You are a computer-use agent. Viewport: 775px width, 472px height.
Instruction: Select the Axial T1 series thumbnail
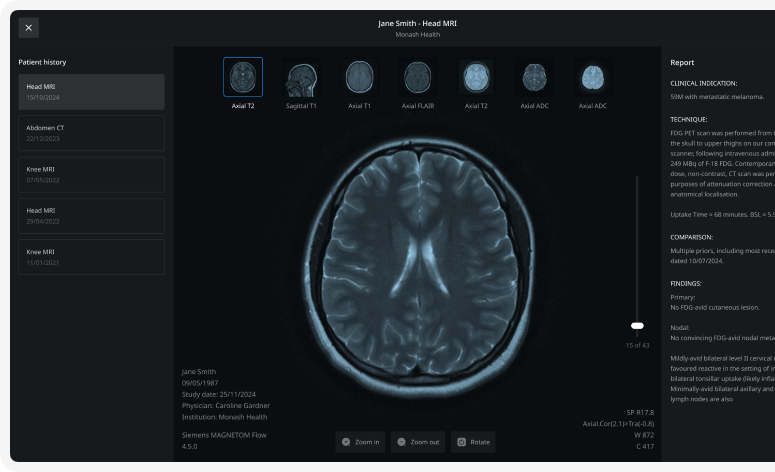tap(359, 76)
